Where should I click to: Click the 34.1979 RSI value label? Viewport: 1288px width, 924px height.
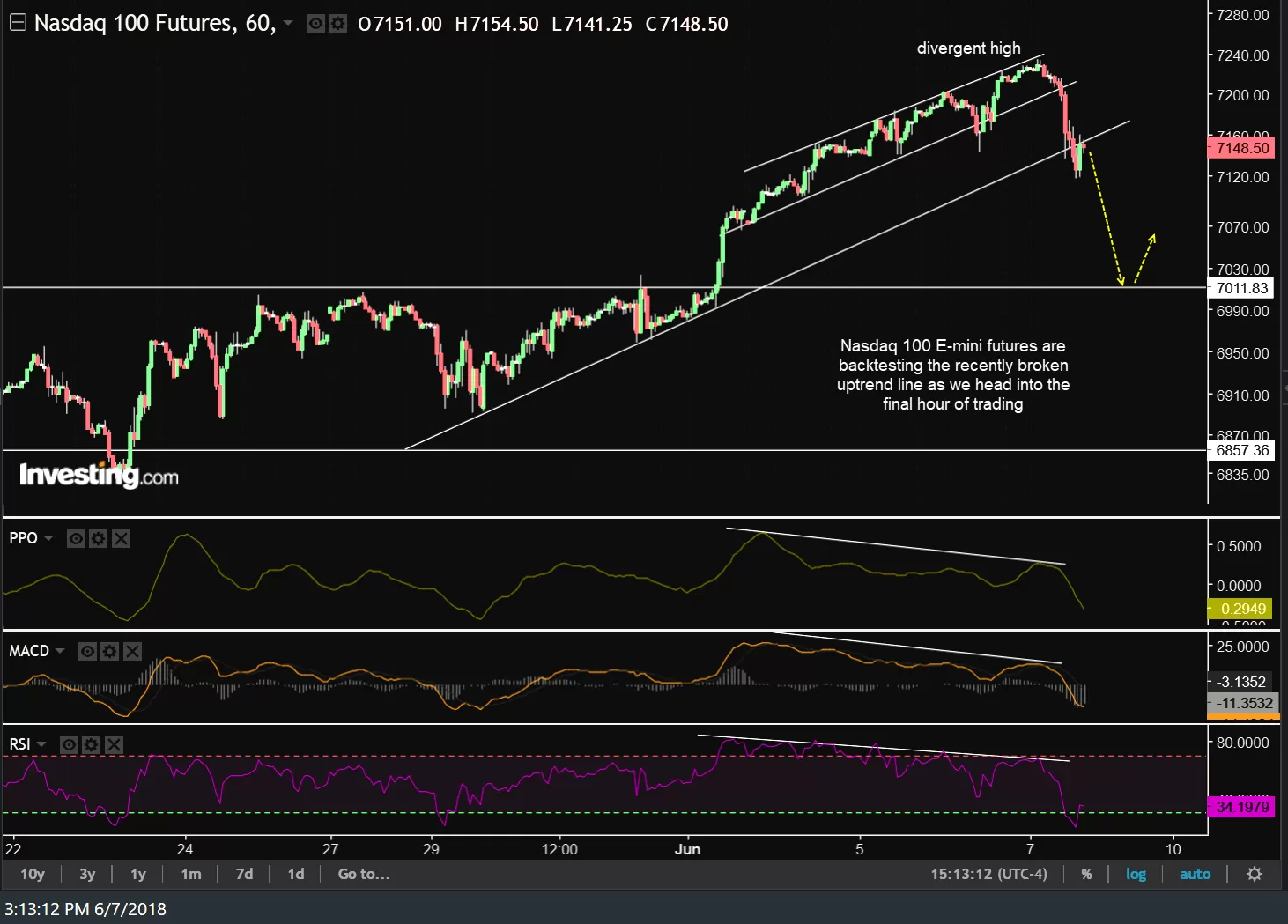[1241, 807]
